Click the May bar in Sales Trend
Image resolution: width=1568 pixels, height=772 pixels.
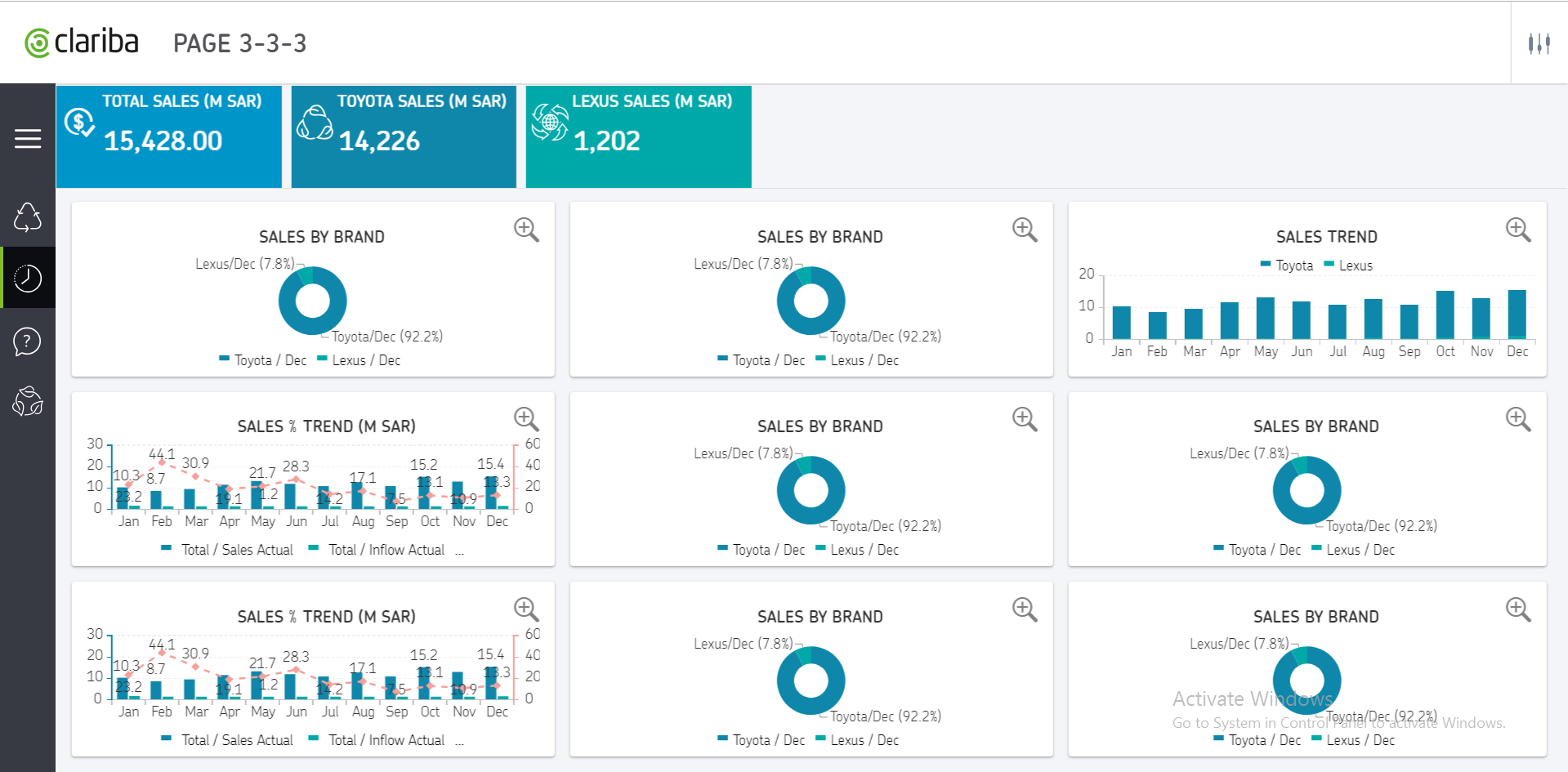click(x=1266, y=318)
